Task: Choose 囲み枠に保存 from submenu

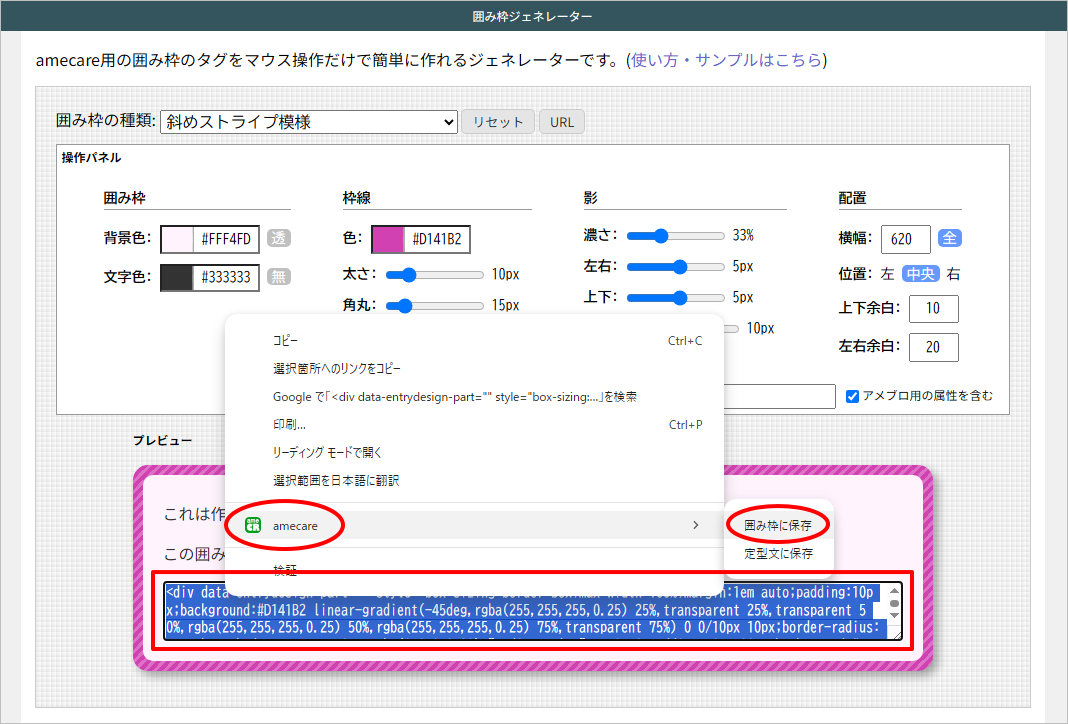Action: tap(778, 525)
